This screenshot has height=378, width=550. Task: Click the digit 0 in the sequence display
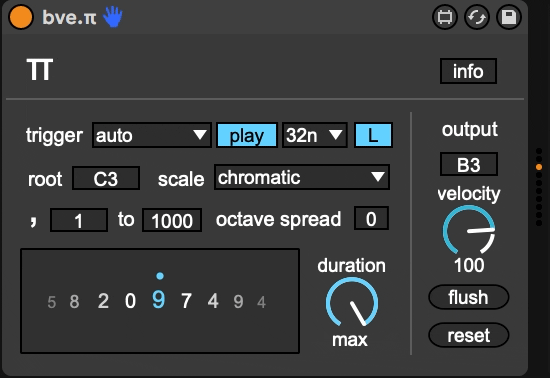coord(130,301)
